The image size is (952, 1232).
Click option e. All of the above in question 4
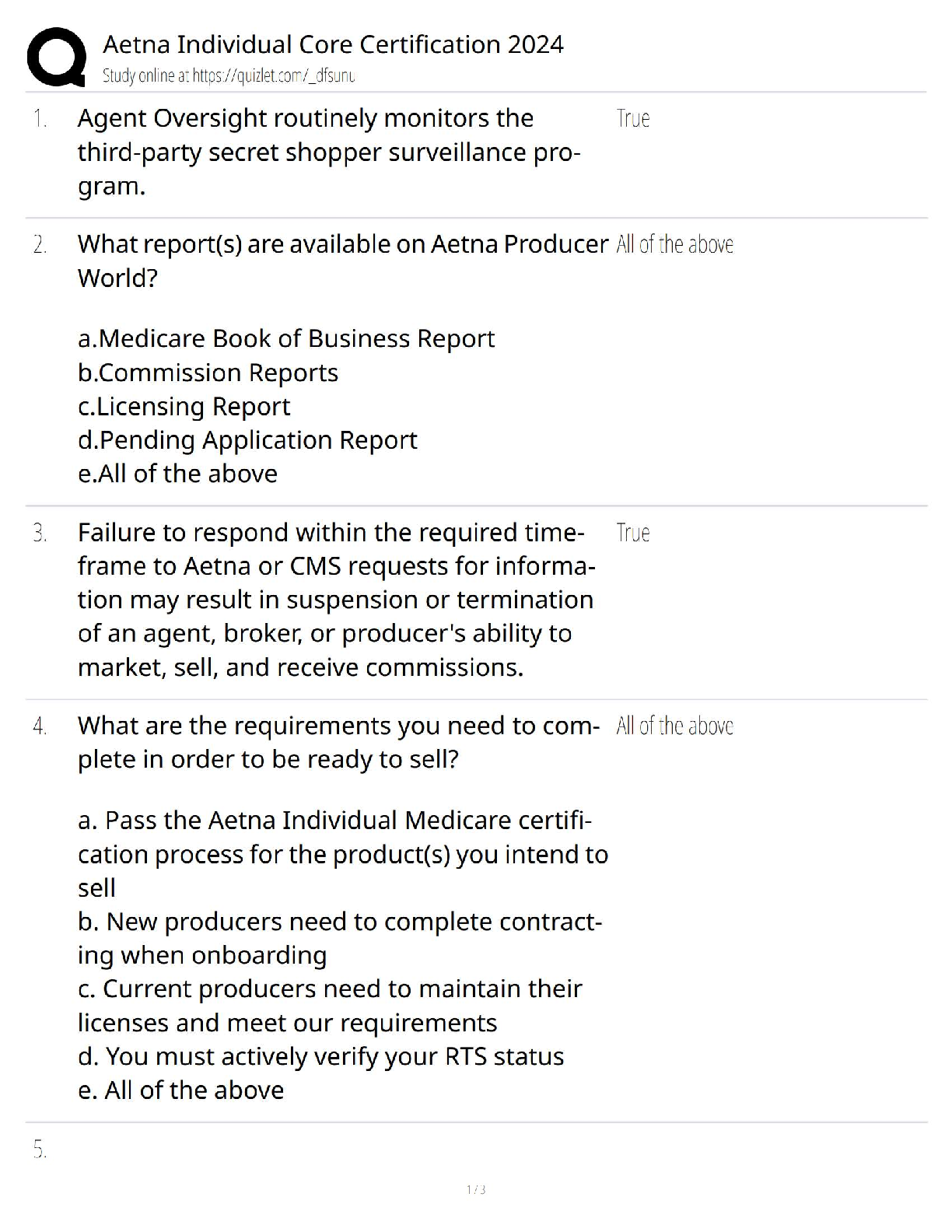coord(180,1090)
